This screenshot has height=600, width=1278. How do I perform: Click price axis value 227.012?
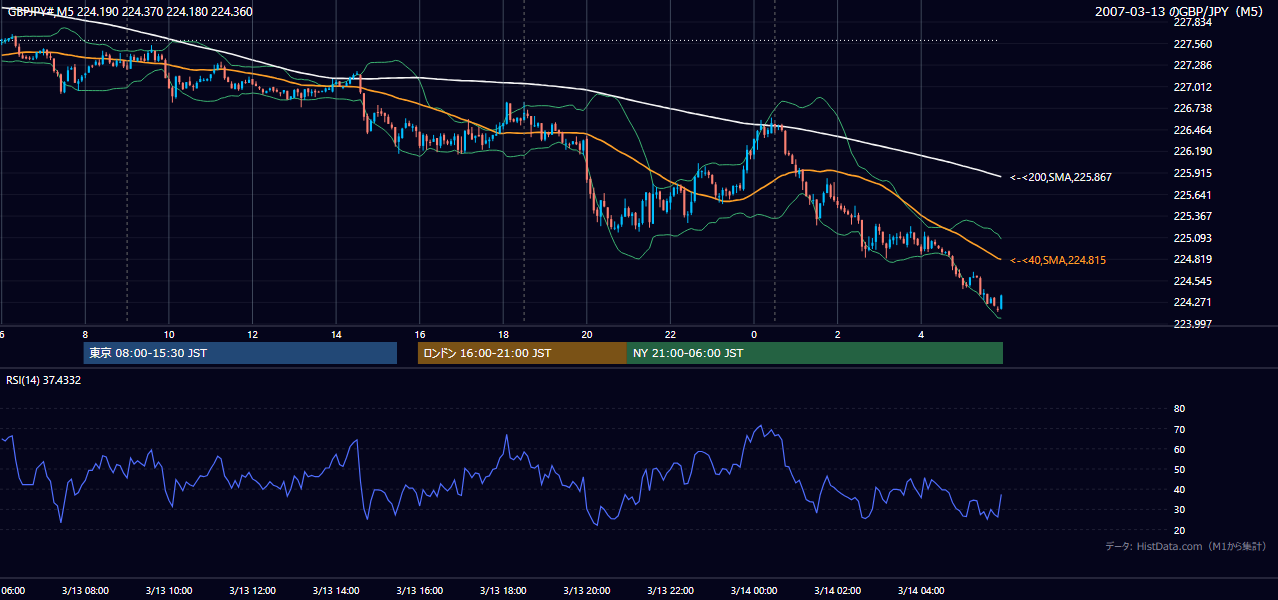tap(1192, 87)
